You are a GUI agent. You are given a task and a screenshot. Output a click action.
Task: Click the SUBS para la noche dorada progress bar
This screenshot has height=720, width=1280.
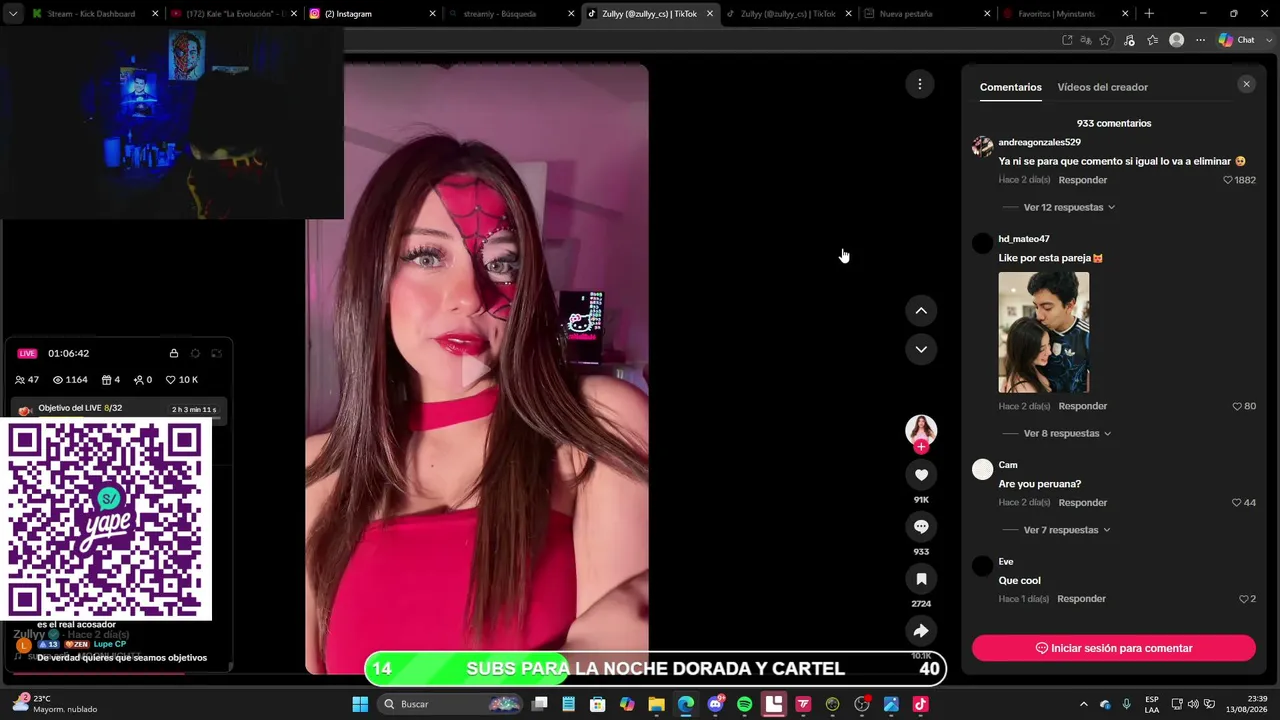pyautogui.click(x=655, y=669)
